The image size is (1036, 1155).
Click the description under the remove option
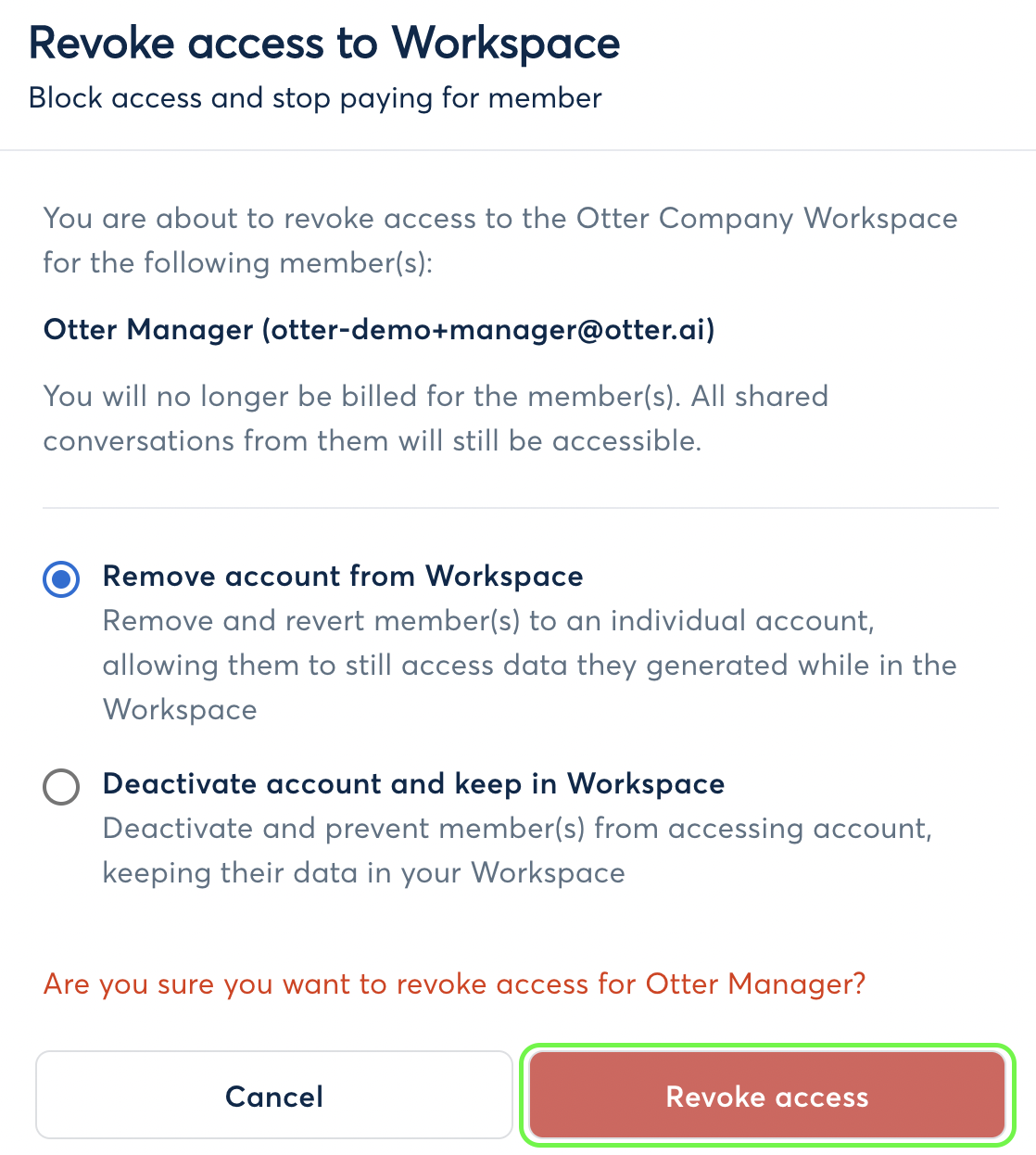coord(529,665)
